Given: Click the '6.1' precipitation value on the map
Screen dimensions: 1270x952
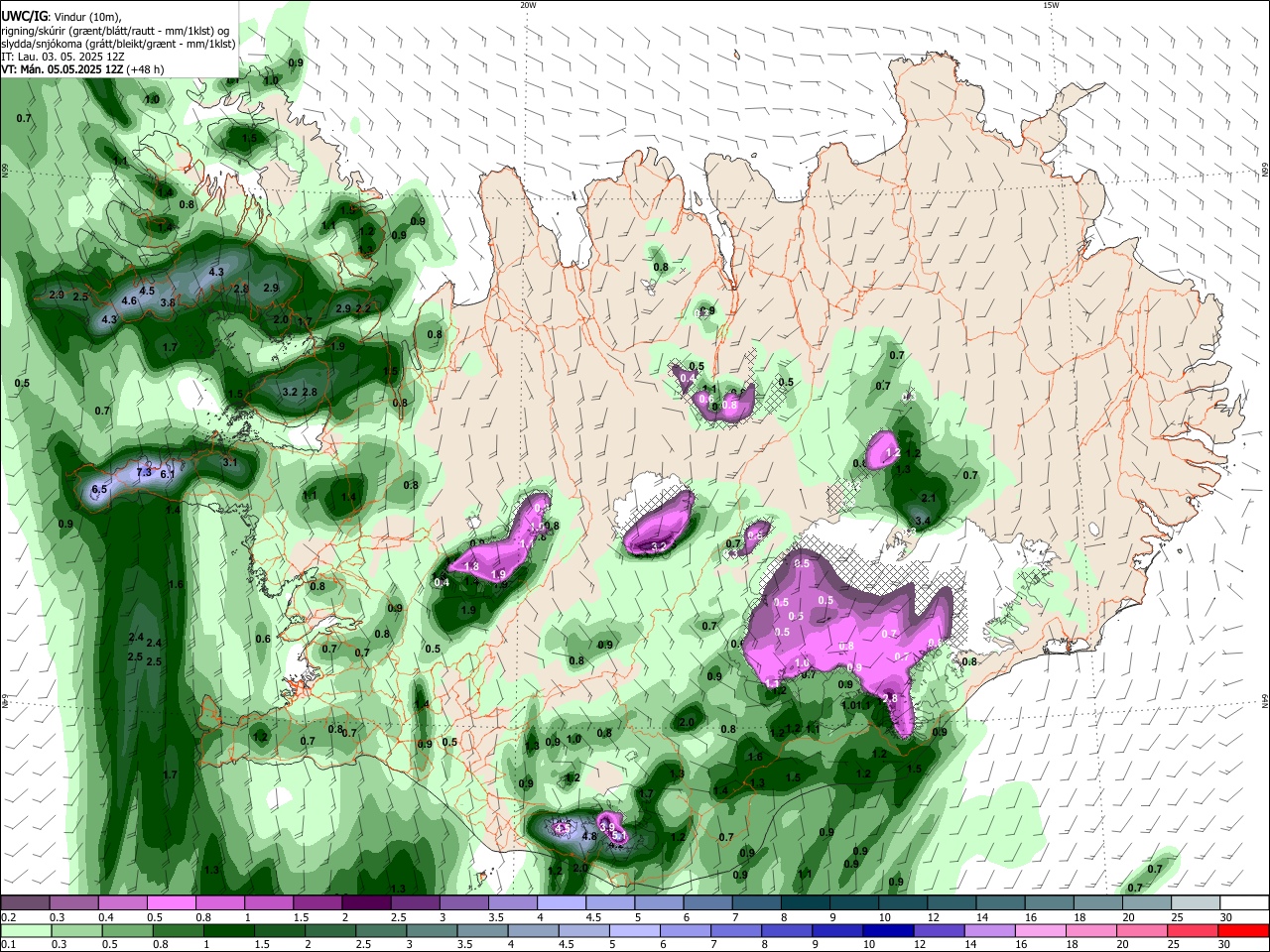Looking at the screenshot, I should 168,475.
